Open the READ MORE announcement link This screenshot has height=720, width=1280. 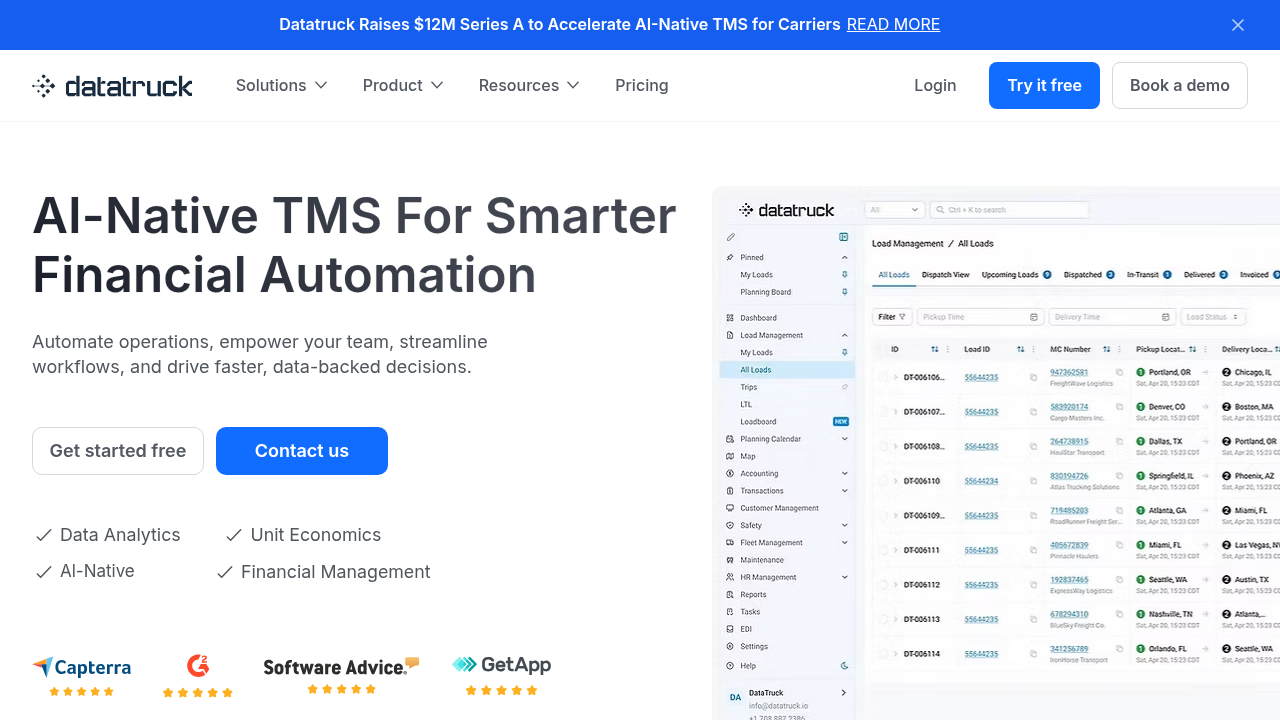coord(893,25)
